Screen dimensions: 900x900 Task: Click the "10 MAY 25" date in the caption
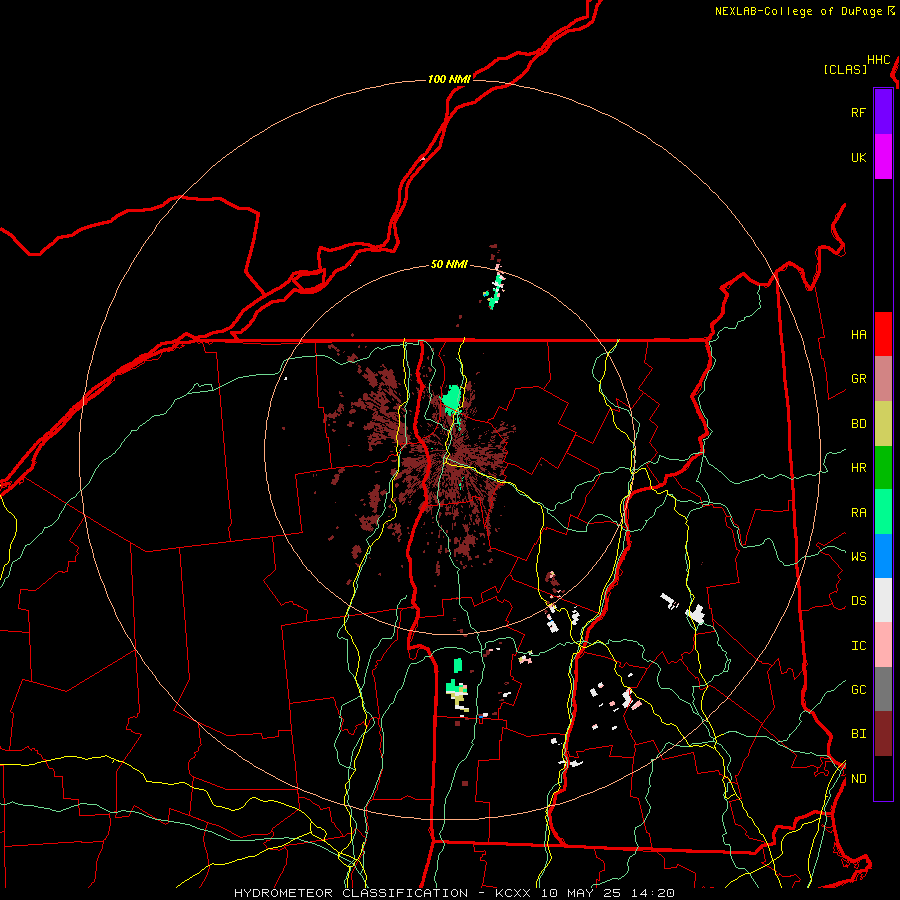click(x=581, y=893)
